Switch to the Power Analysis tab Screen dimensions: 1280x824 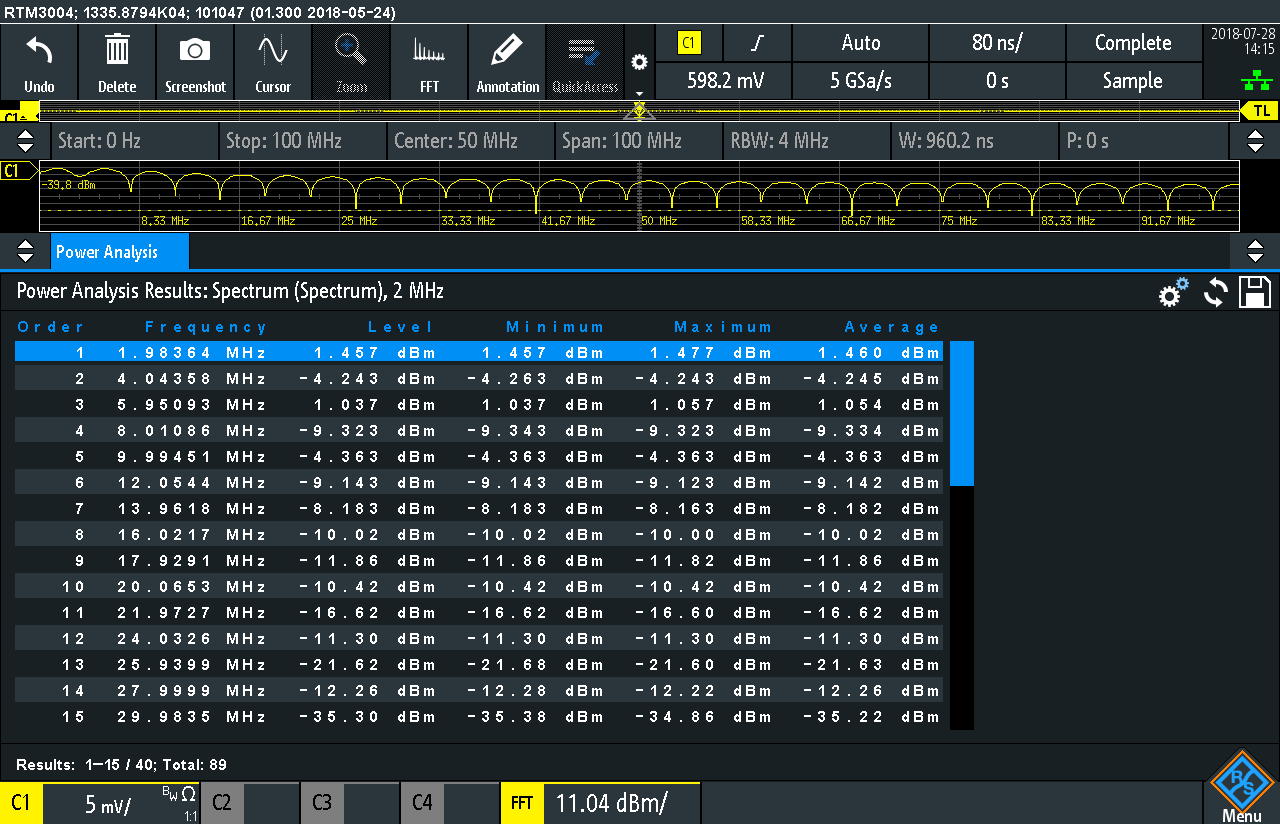coord(119,252)
